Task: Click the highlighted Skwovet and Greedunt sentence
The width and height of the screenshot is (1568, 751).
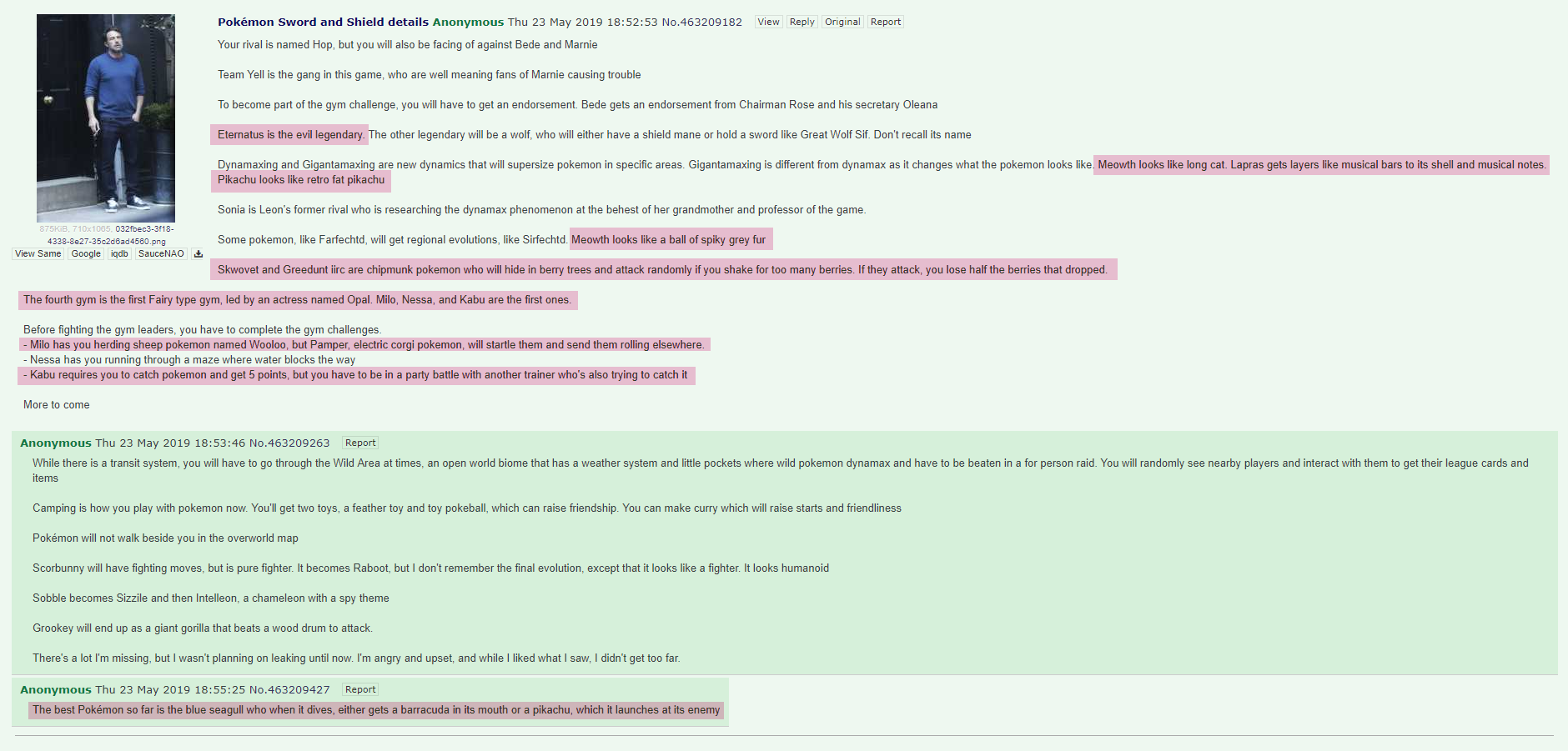Action: click(x=664, y=270)
